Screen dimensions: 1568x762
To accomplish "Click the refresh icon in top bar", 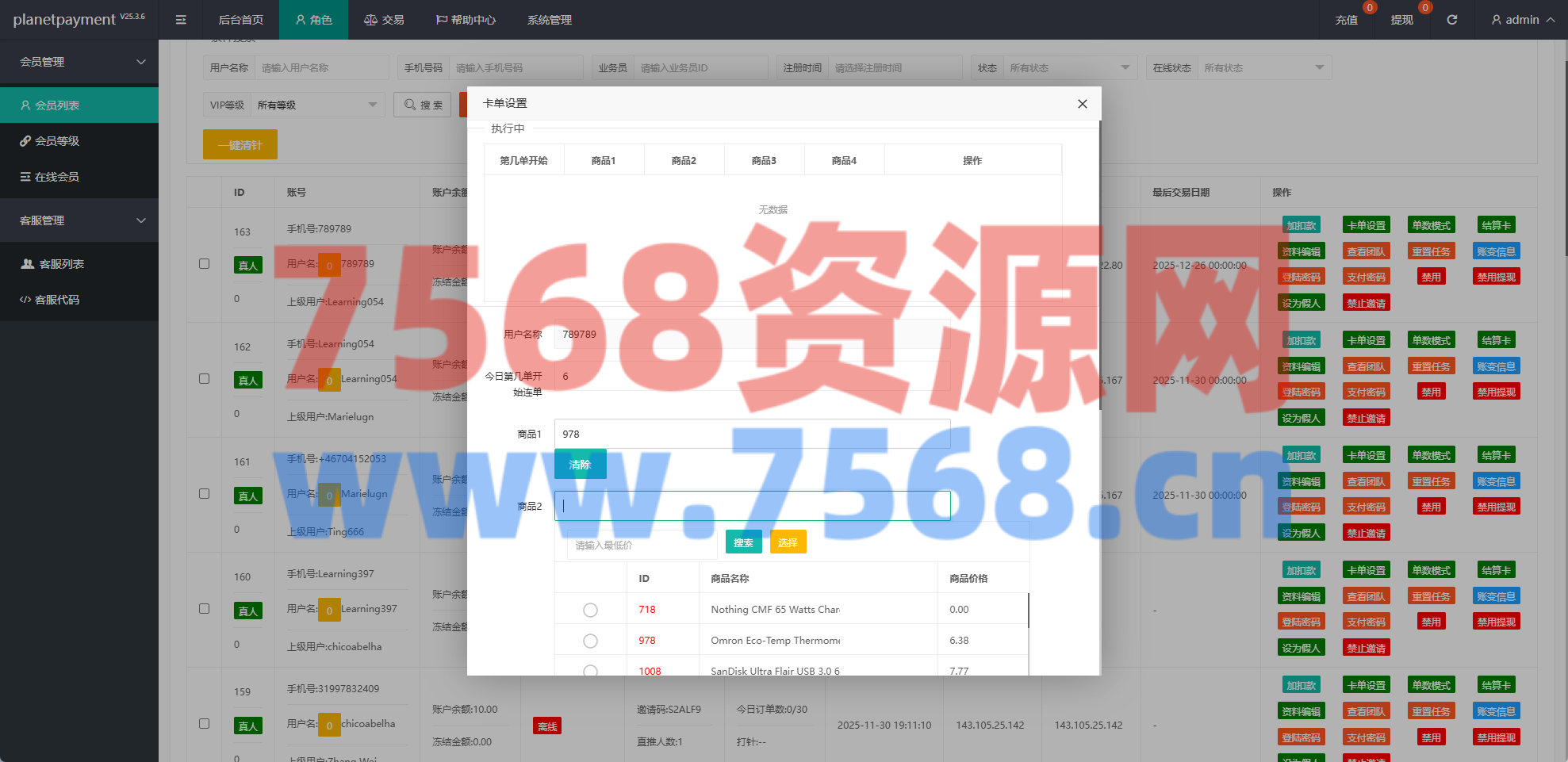I will (1451, 20).
